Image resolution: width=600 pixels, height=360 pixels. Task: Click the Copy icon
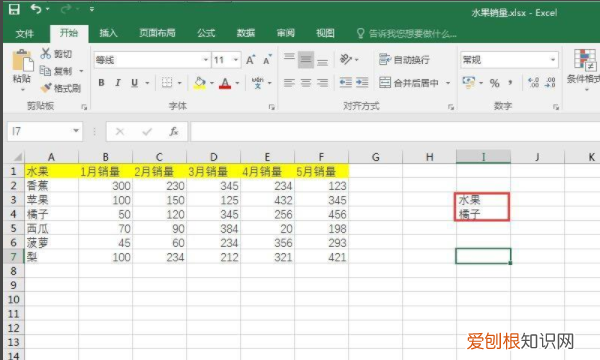[x=45, y=70]
